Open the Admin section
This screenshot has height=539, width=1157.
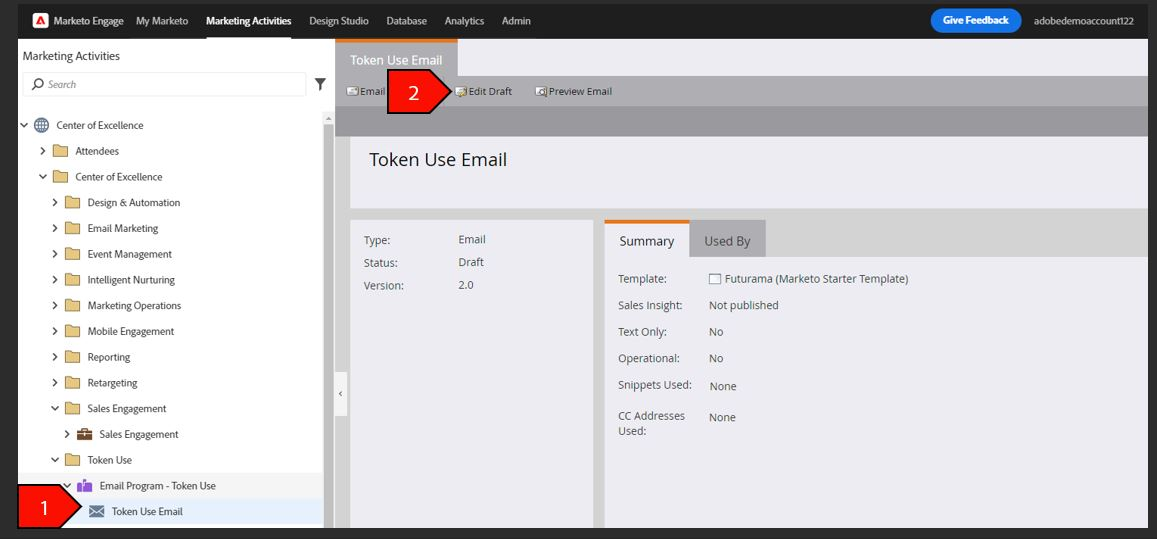pyautogui.click(x=517, y=21)
